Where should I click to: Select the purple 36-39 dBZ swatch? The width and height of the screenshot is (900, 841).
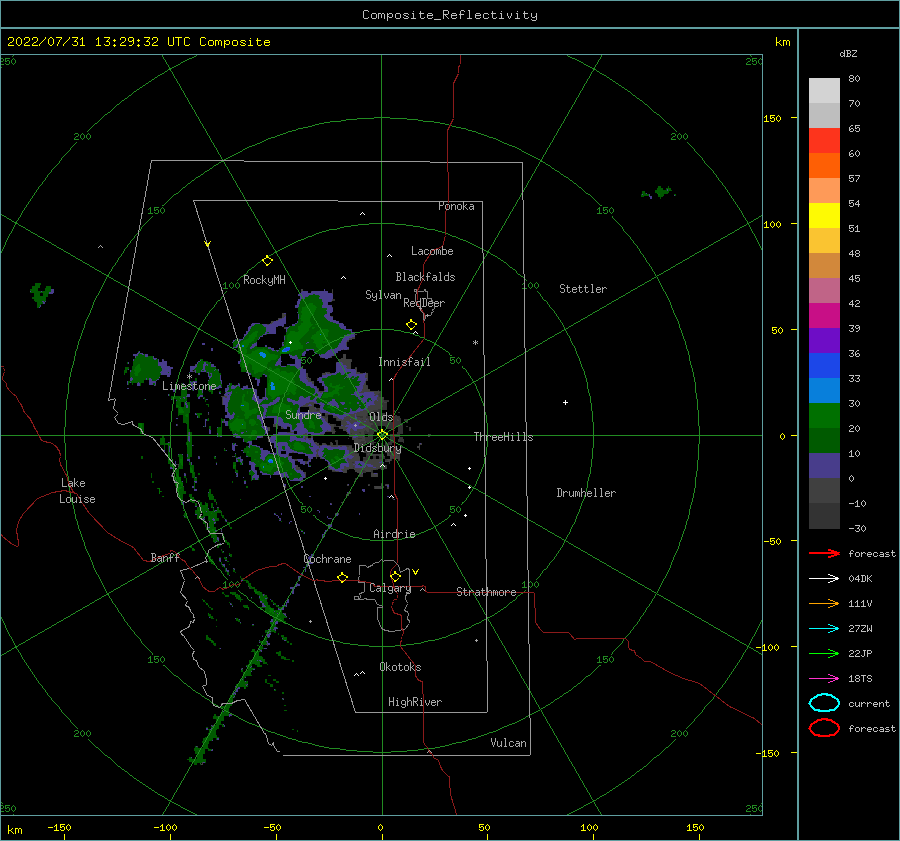click(824, 340)
